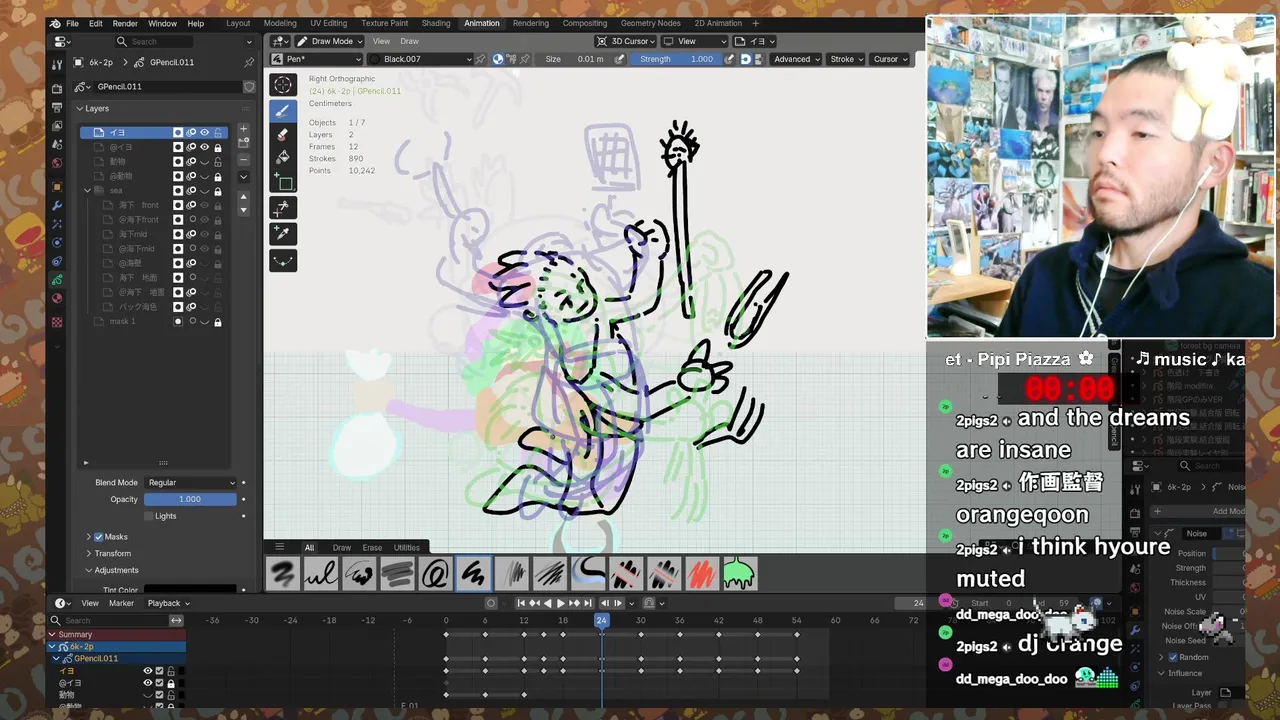Add a new layer group
The width and height of the screenshot is (1280, 720).
tap(243, 143)
